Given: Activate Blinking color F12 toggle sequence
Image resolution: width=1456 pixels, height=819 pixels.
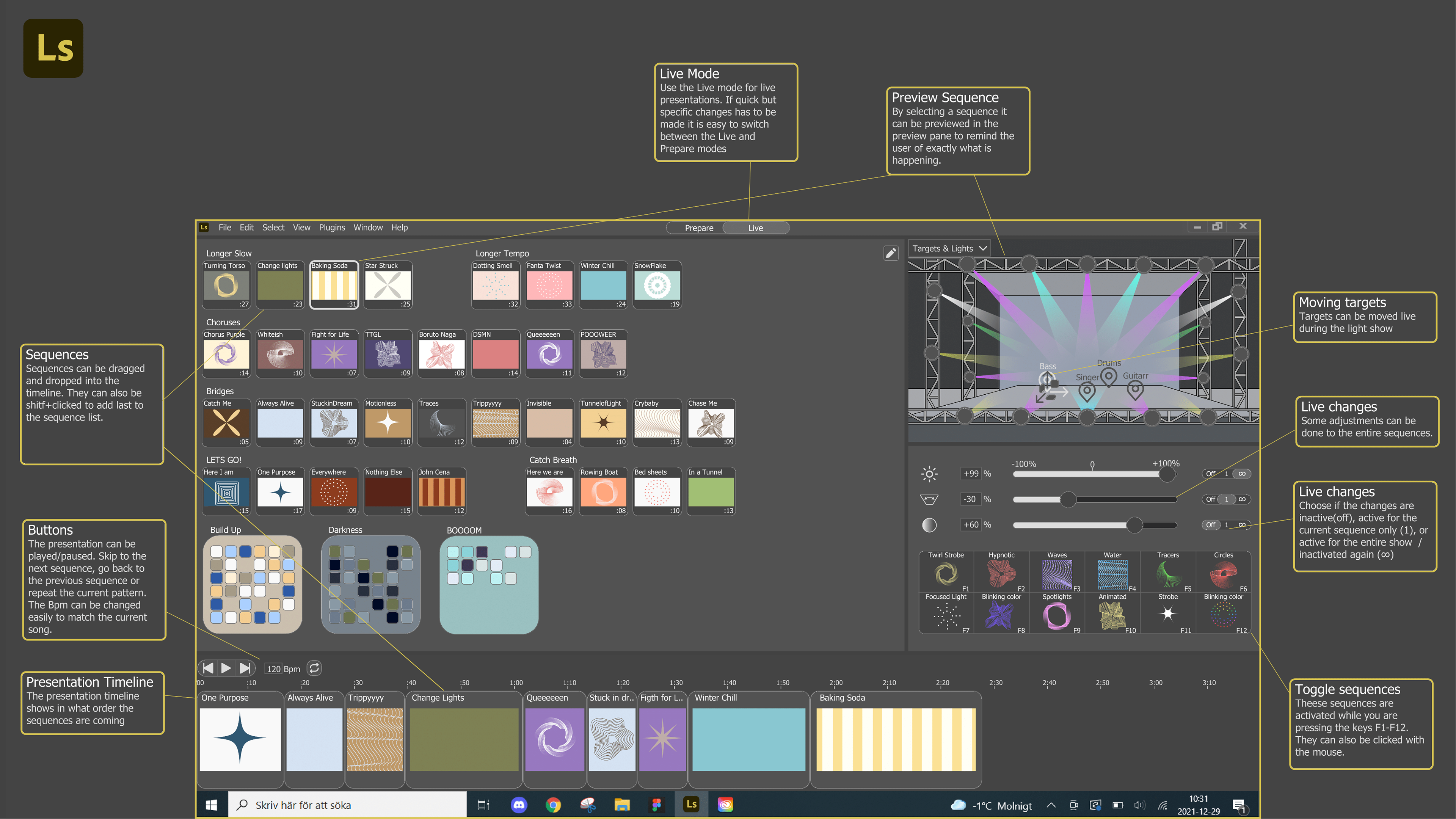Looking at the screenshot, I should pos(1223,613).
